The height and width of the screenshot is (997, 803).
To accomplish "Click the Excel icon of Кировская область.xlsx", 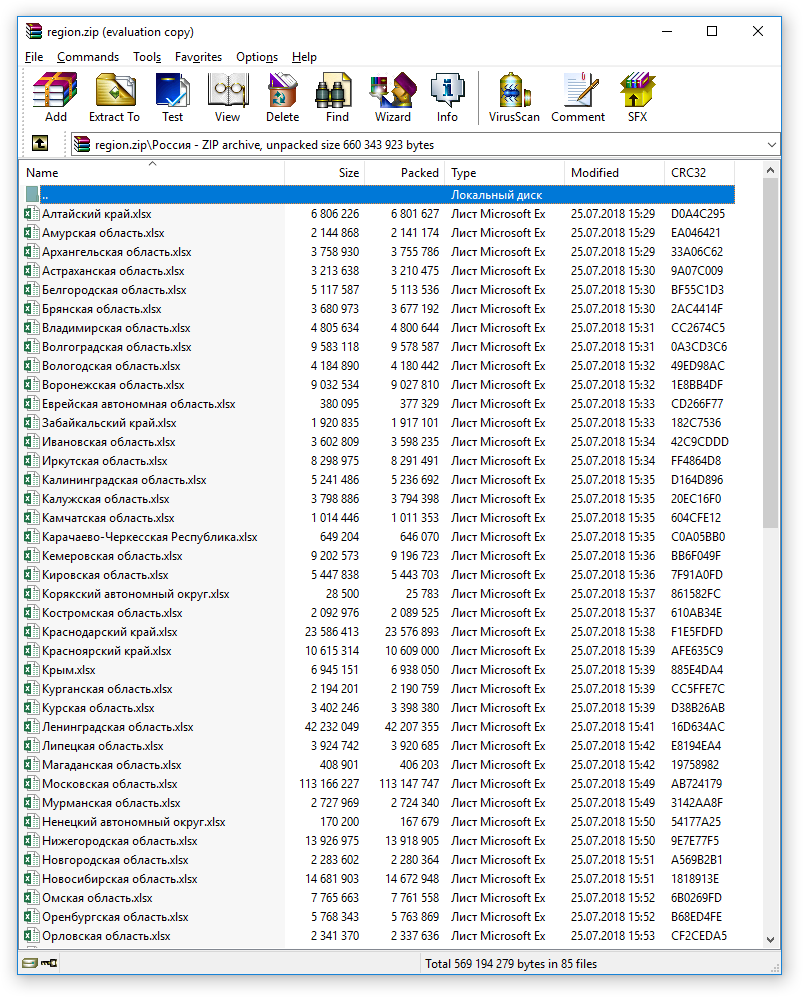I will click(x=32, y=575).
